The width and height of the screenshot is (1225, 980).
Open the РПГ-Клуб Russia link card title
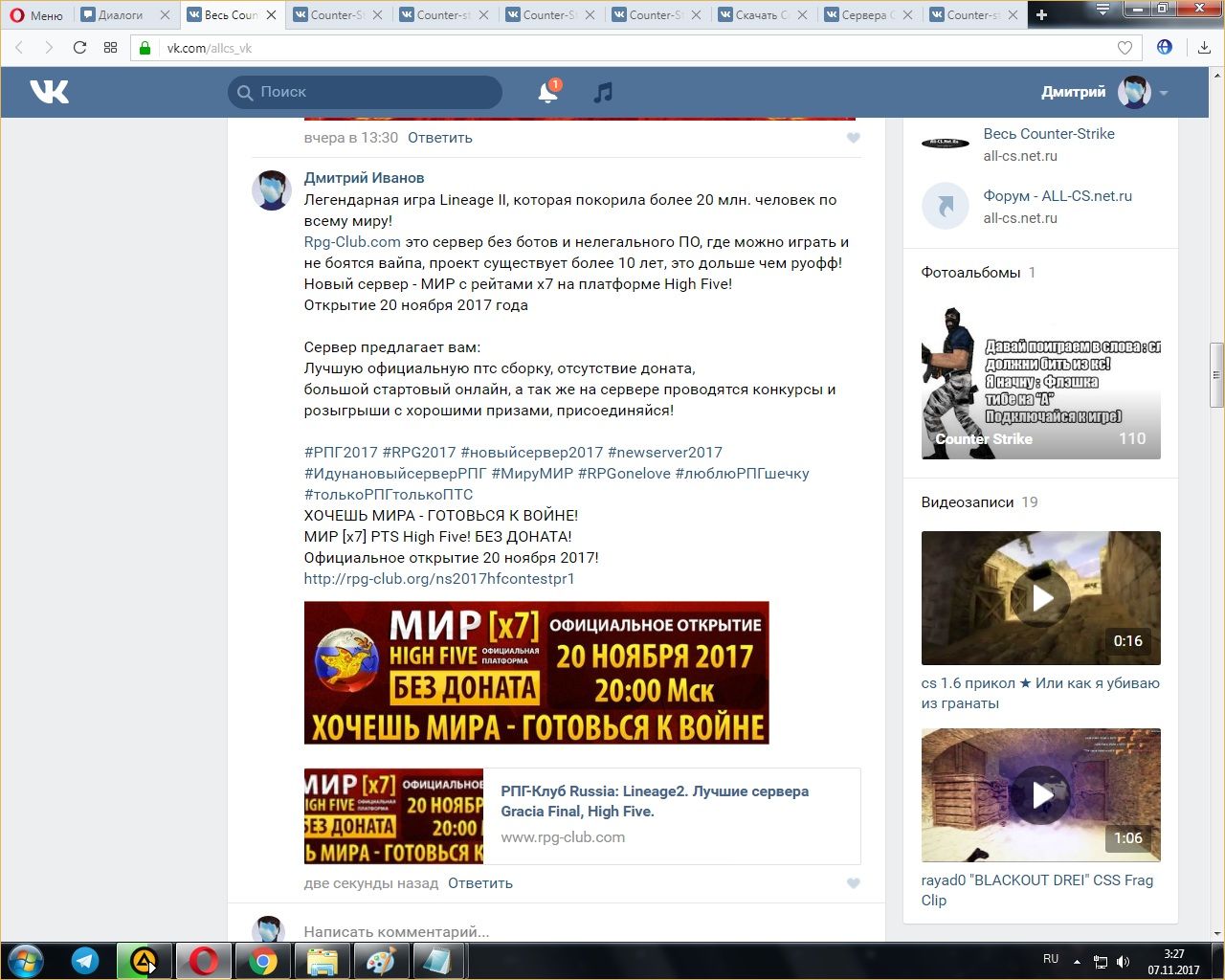[x=655, y=801]
